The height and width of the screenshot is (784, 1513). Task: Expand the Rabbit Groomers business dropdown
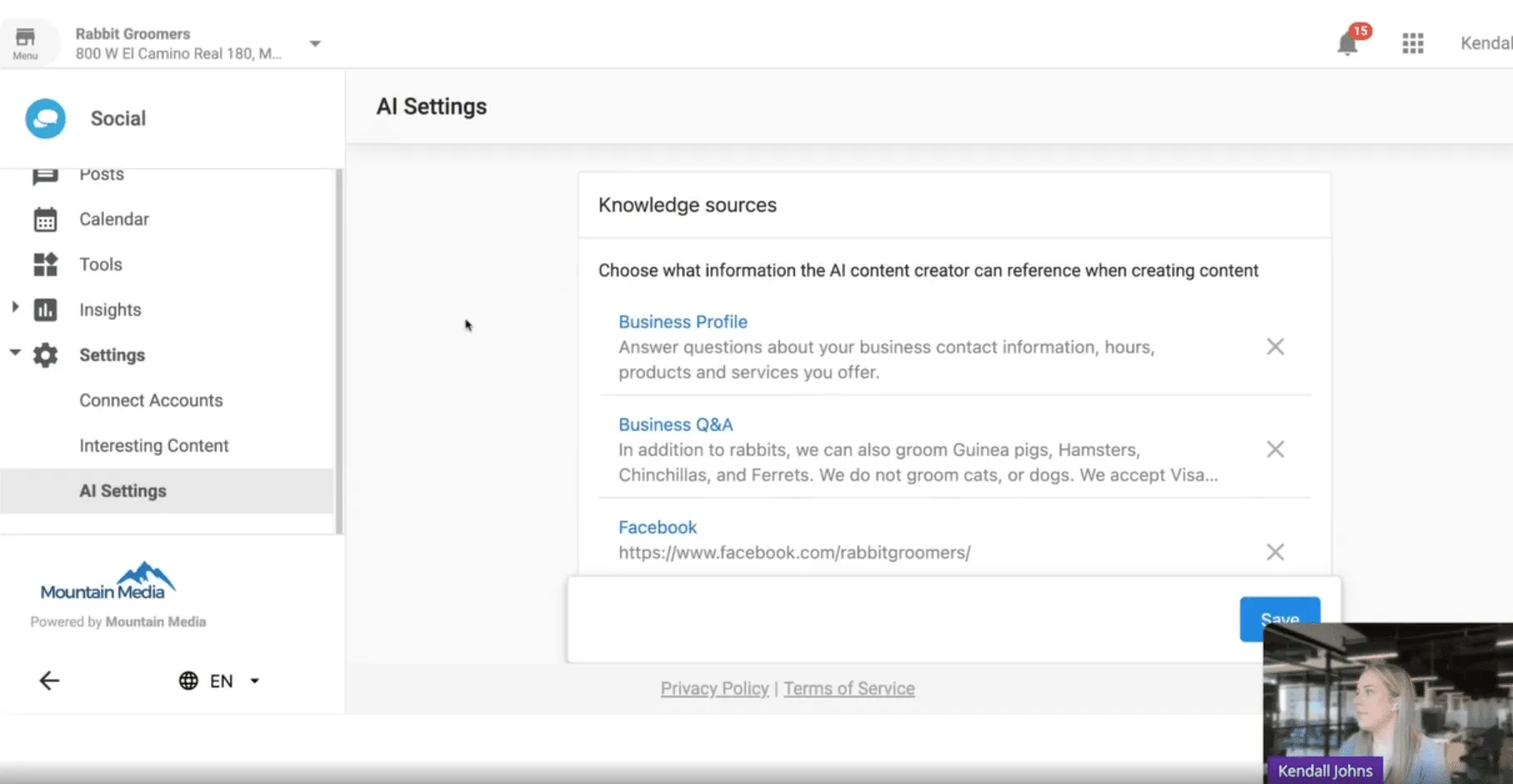pos(315,43)
